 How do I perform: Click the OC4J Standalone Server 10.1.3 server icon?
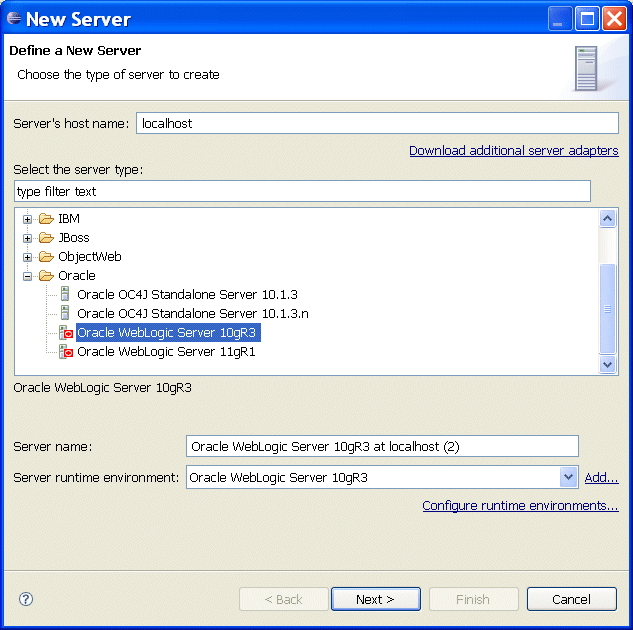tap(65, 294)
